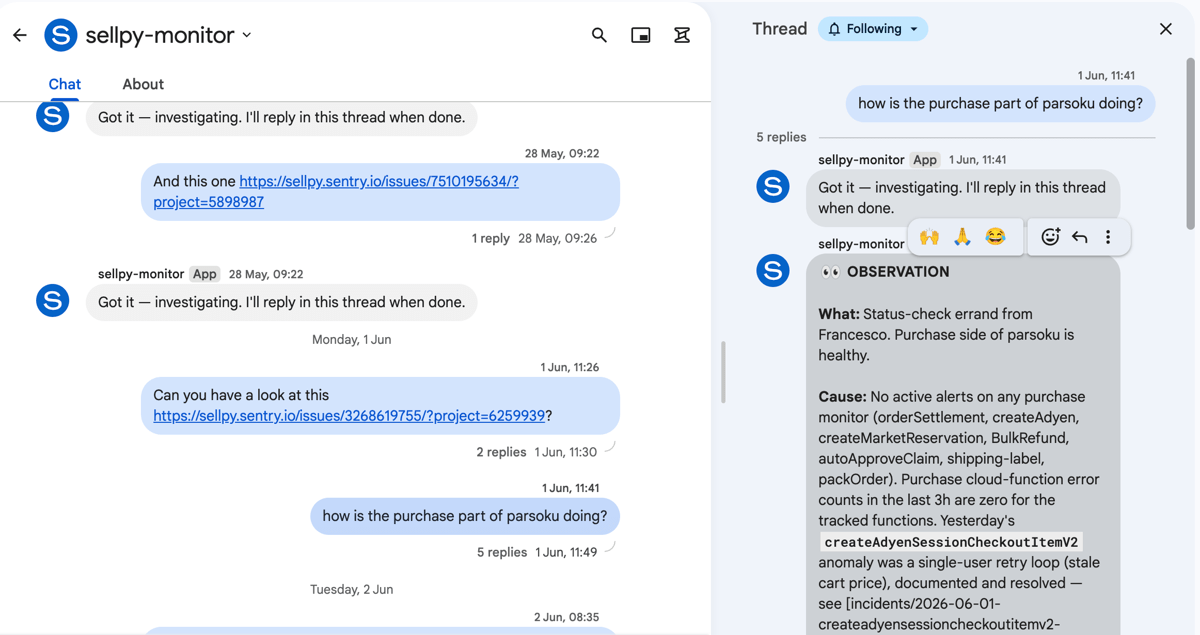Image resolution: width=1200 pixels, height=635 pixels.
Task: Click the sellpy-monitor avatar on the 28 May 09:22 message
Action: click(53, 300)
